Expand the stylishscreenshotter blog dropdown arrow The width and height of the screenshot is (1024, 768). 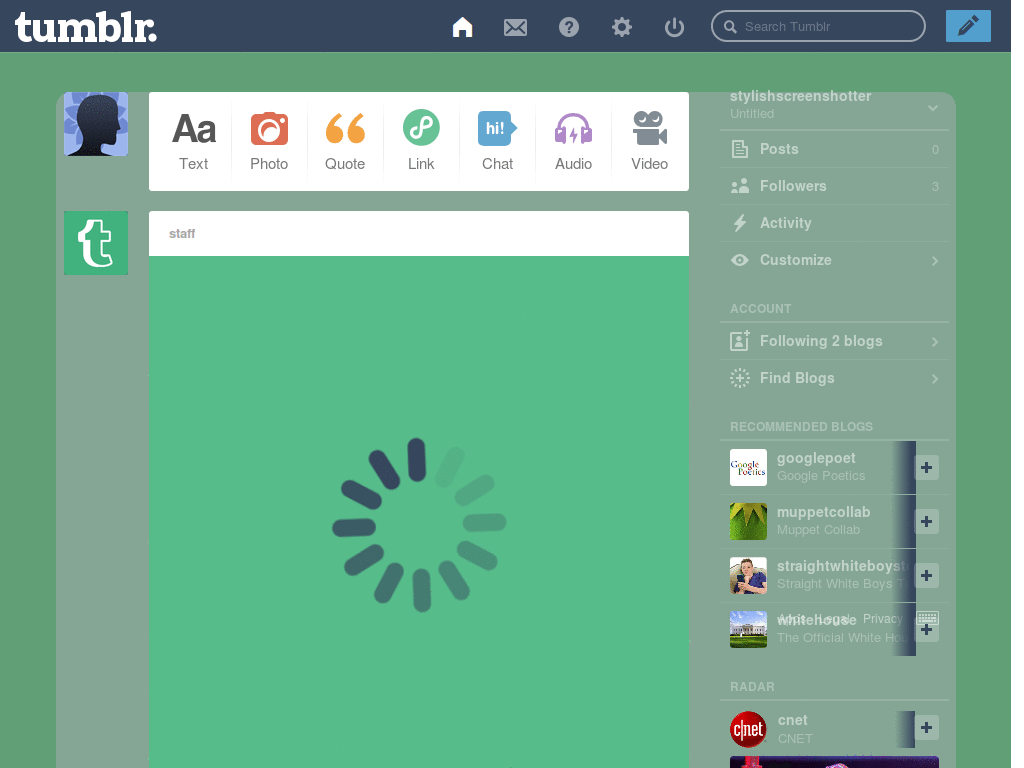point(933,108)
